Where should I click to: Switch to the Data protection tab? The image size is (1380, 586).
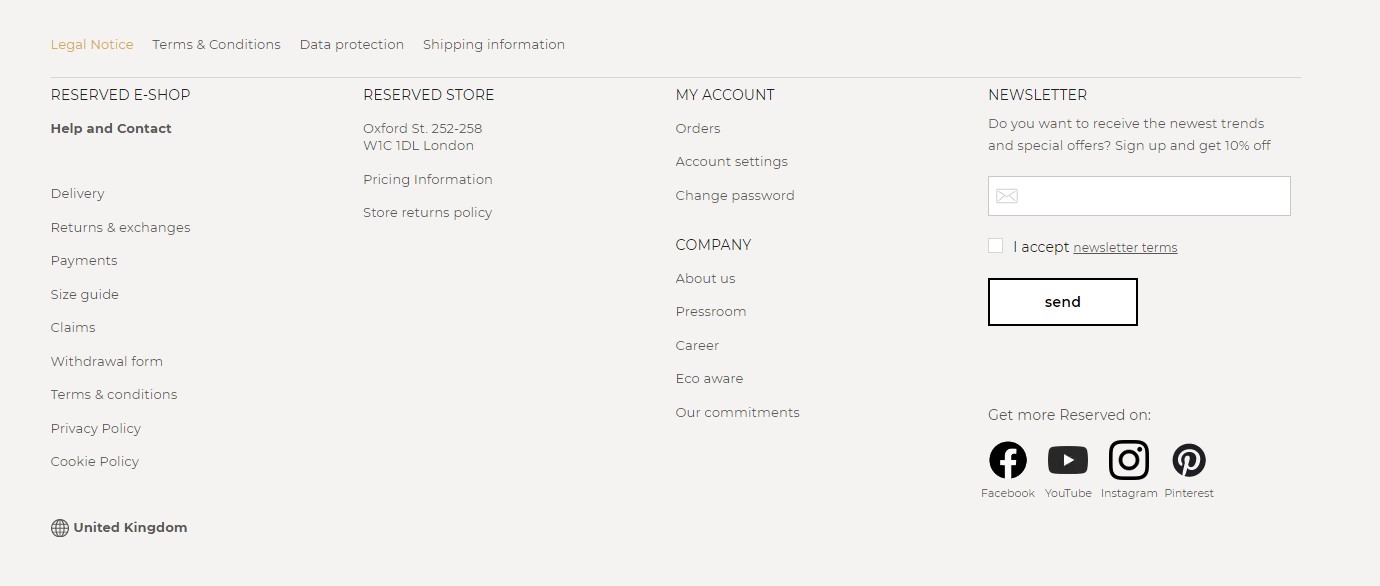tap(352, 44)
